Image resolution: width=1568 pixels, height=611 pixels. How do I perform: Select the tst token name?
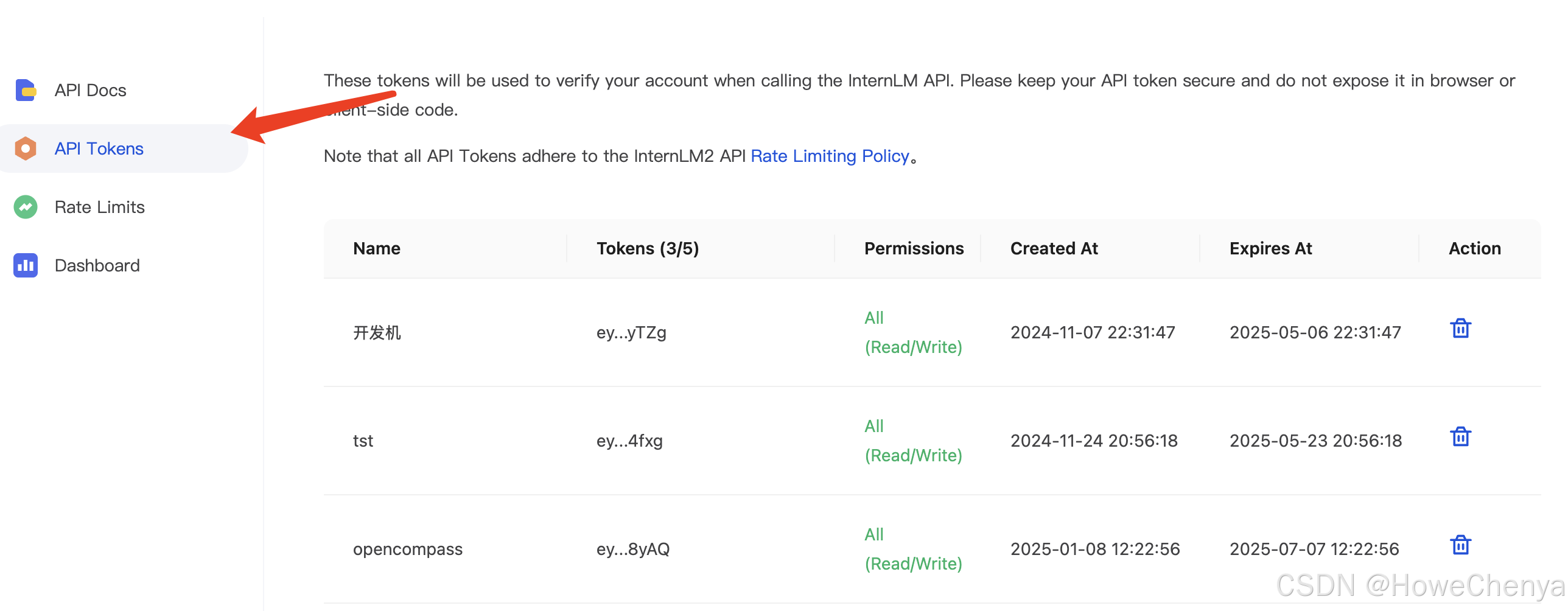(x=363, y=441)
